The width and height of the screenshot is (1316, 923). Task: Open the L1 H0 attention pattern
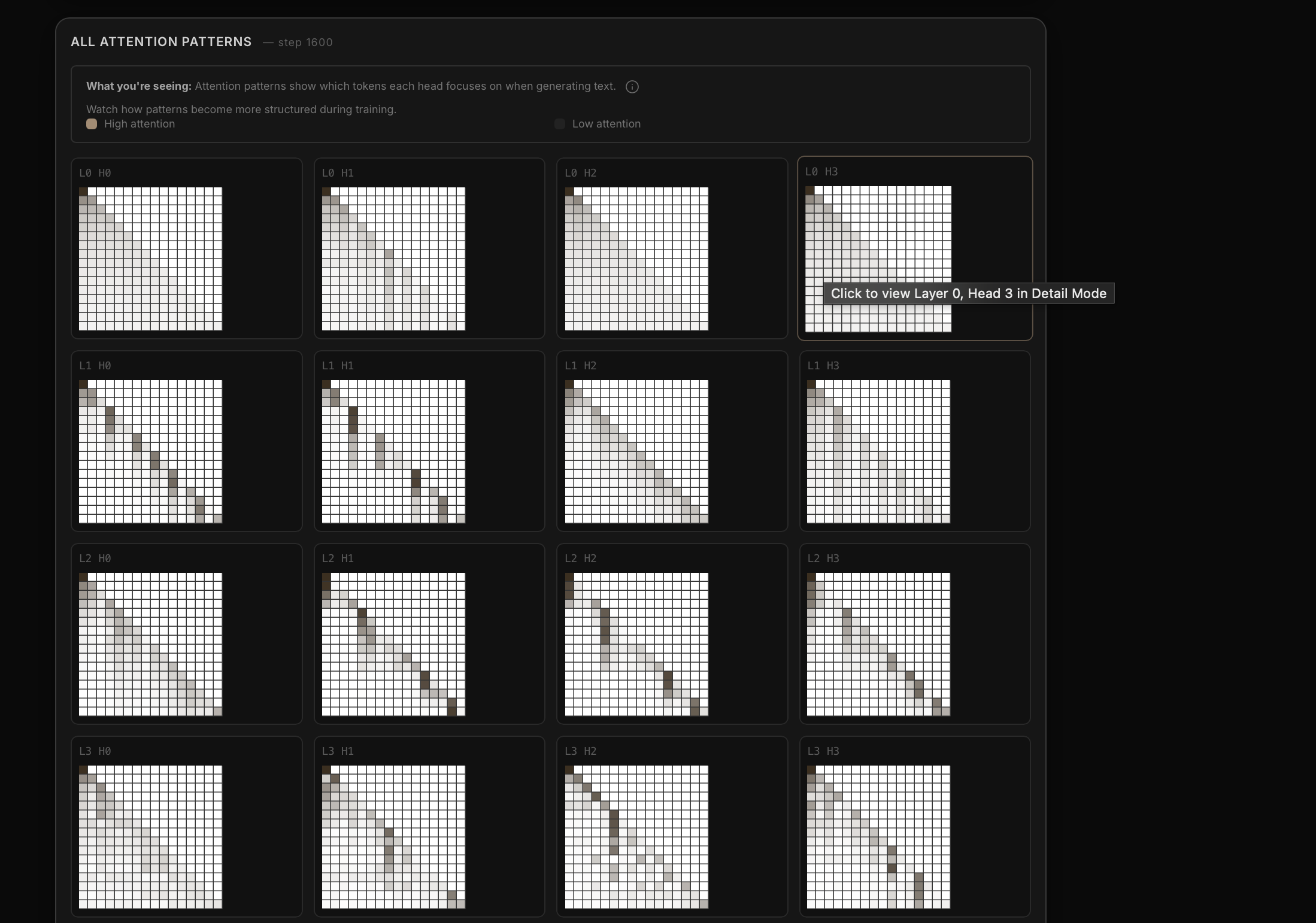pyautogui.click(x=150, y=451)
